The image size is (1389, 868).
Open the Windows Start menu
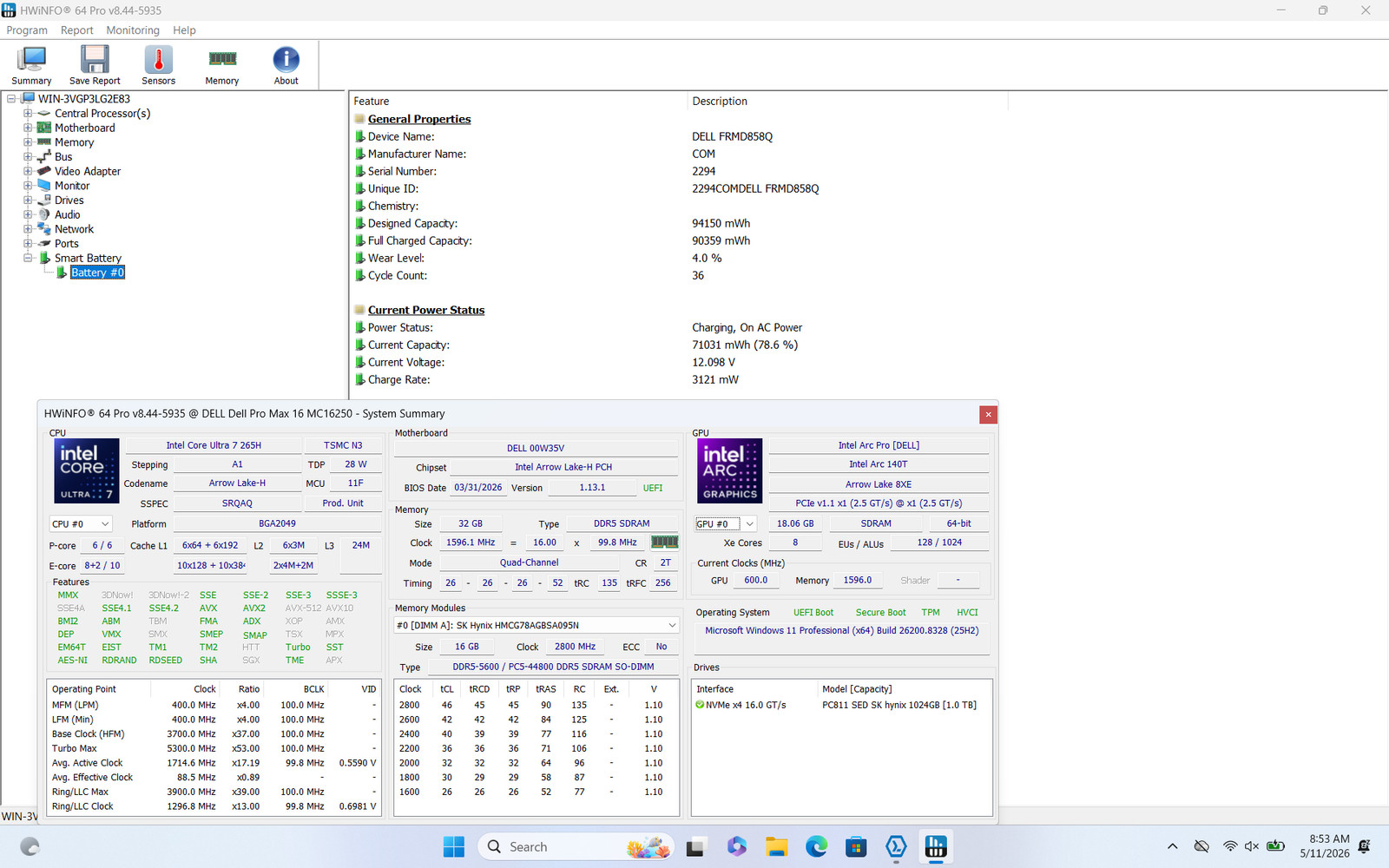tap(453, 846)
